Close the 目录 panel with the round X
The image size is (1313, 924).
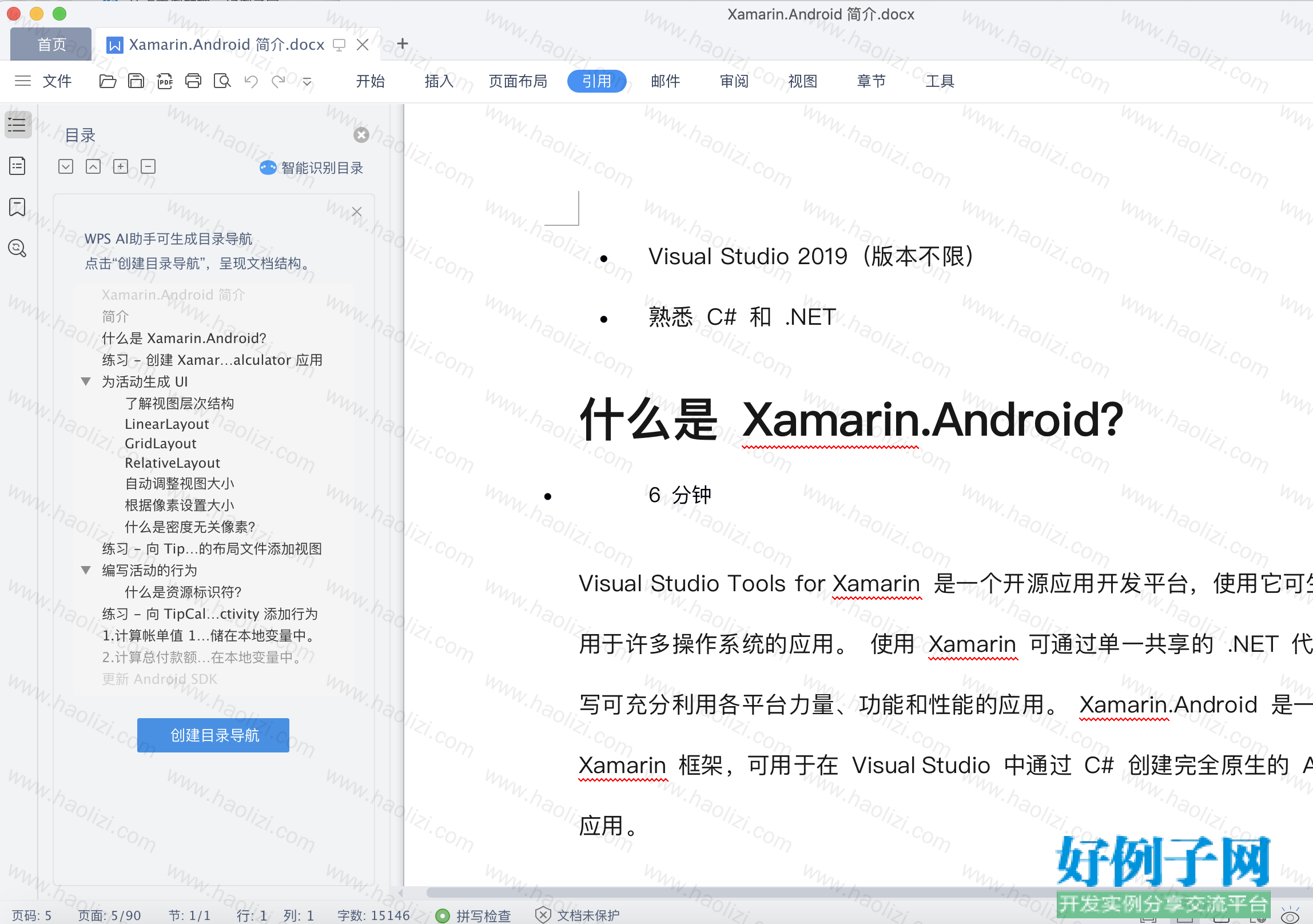[361, 135]
